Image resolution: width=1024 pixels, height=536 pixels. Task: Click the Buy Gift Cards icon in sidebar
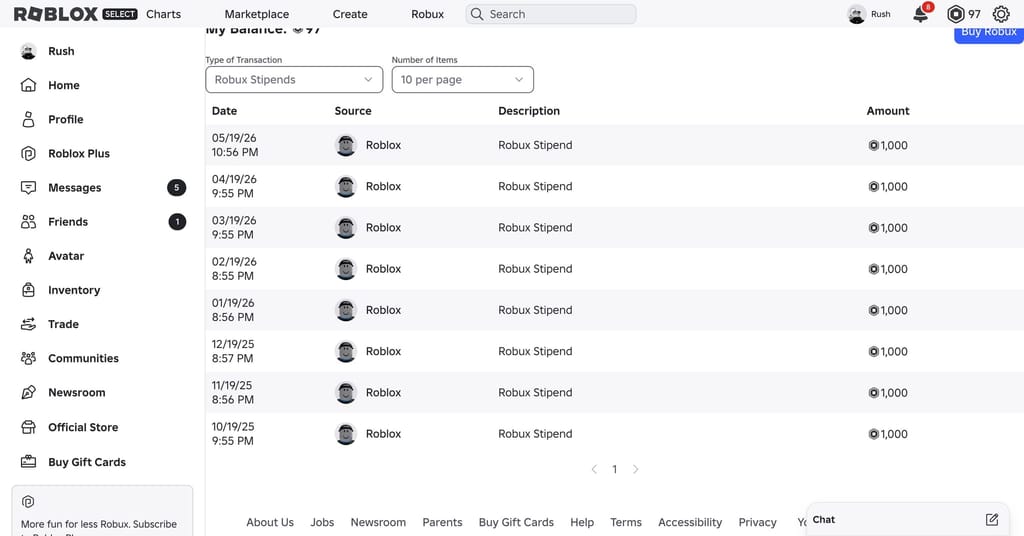(28, 462)
